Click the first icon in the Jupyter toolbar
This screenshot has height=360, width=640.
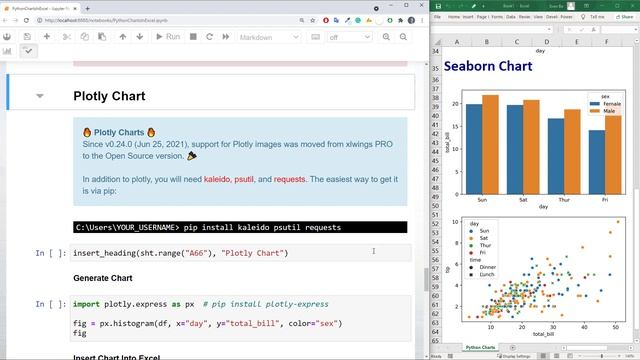pos(7,37)
